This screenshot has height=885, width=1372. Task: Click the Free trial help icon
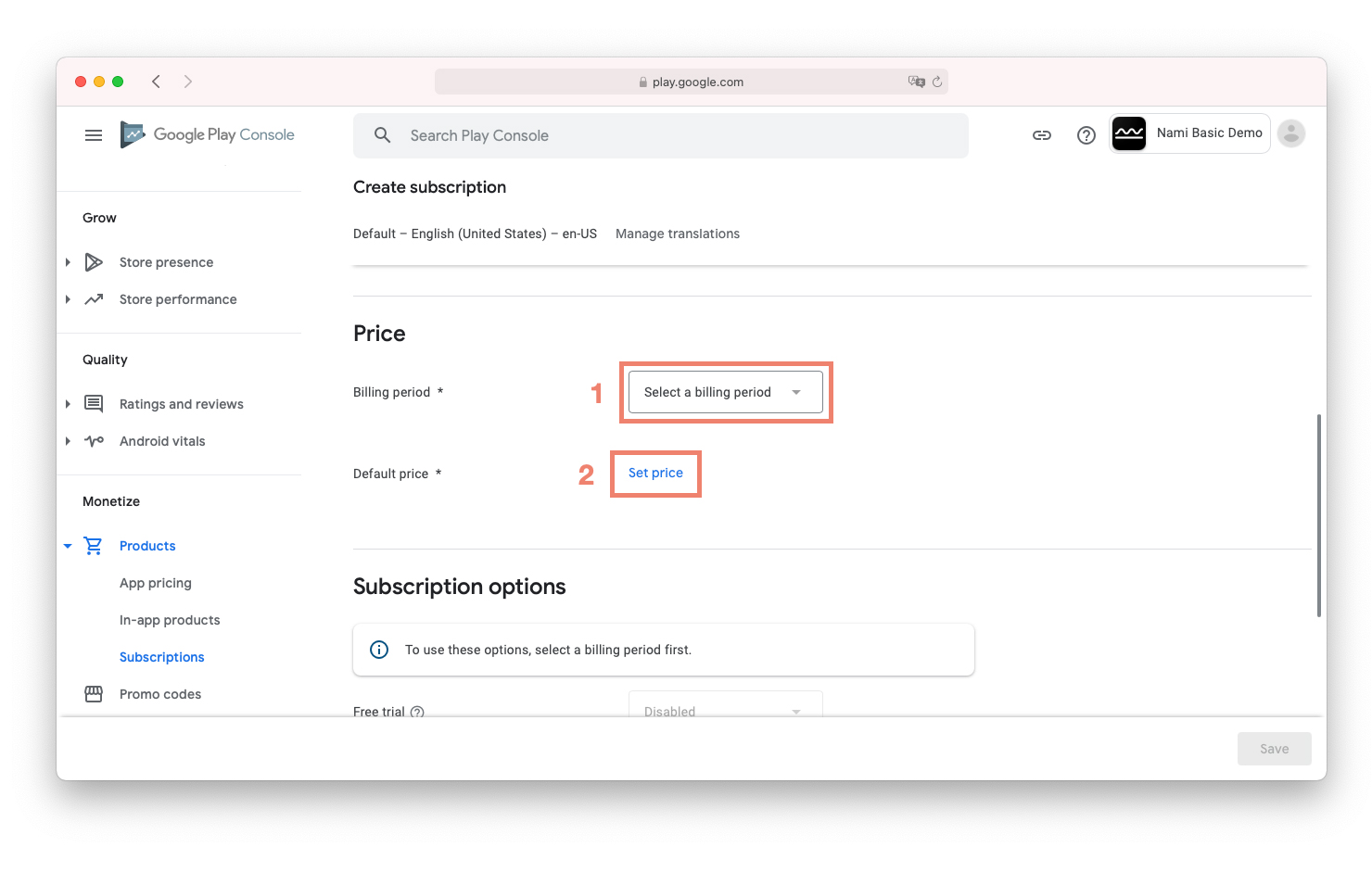click(417, 712)
